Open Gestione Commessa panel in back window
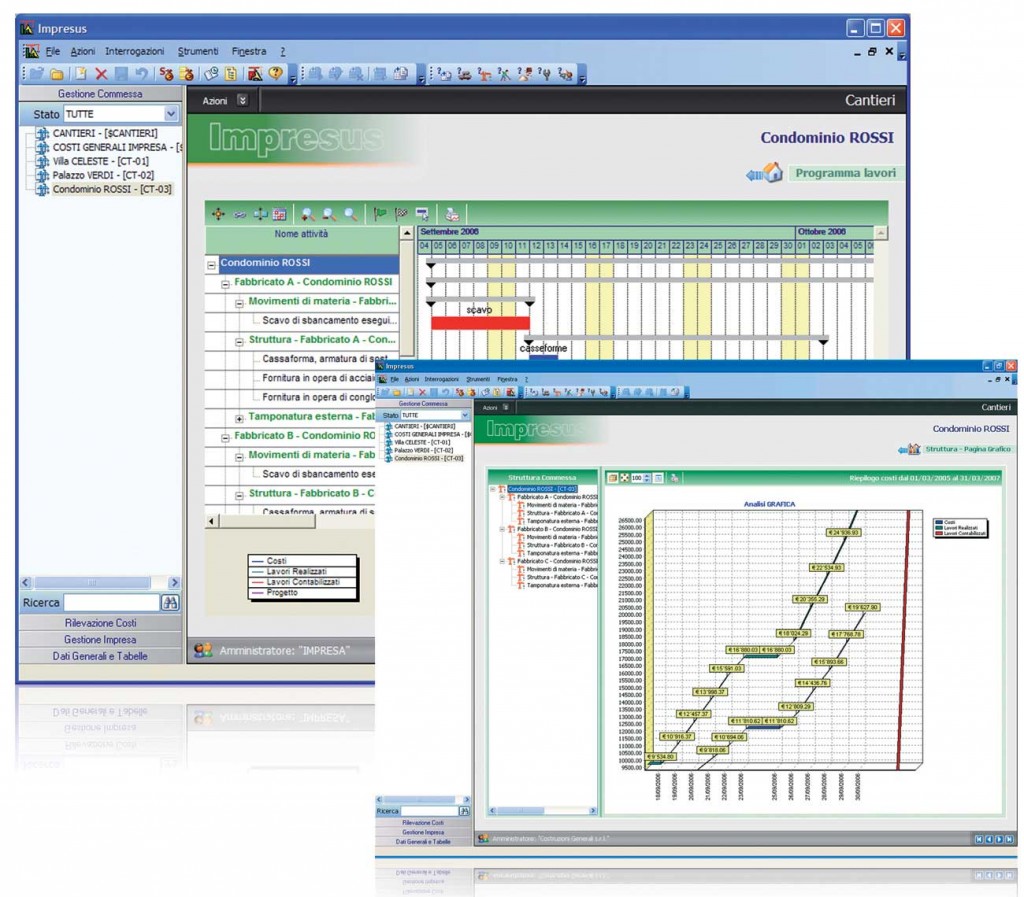1024x897 pixels. 100,94
